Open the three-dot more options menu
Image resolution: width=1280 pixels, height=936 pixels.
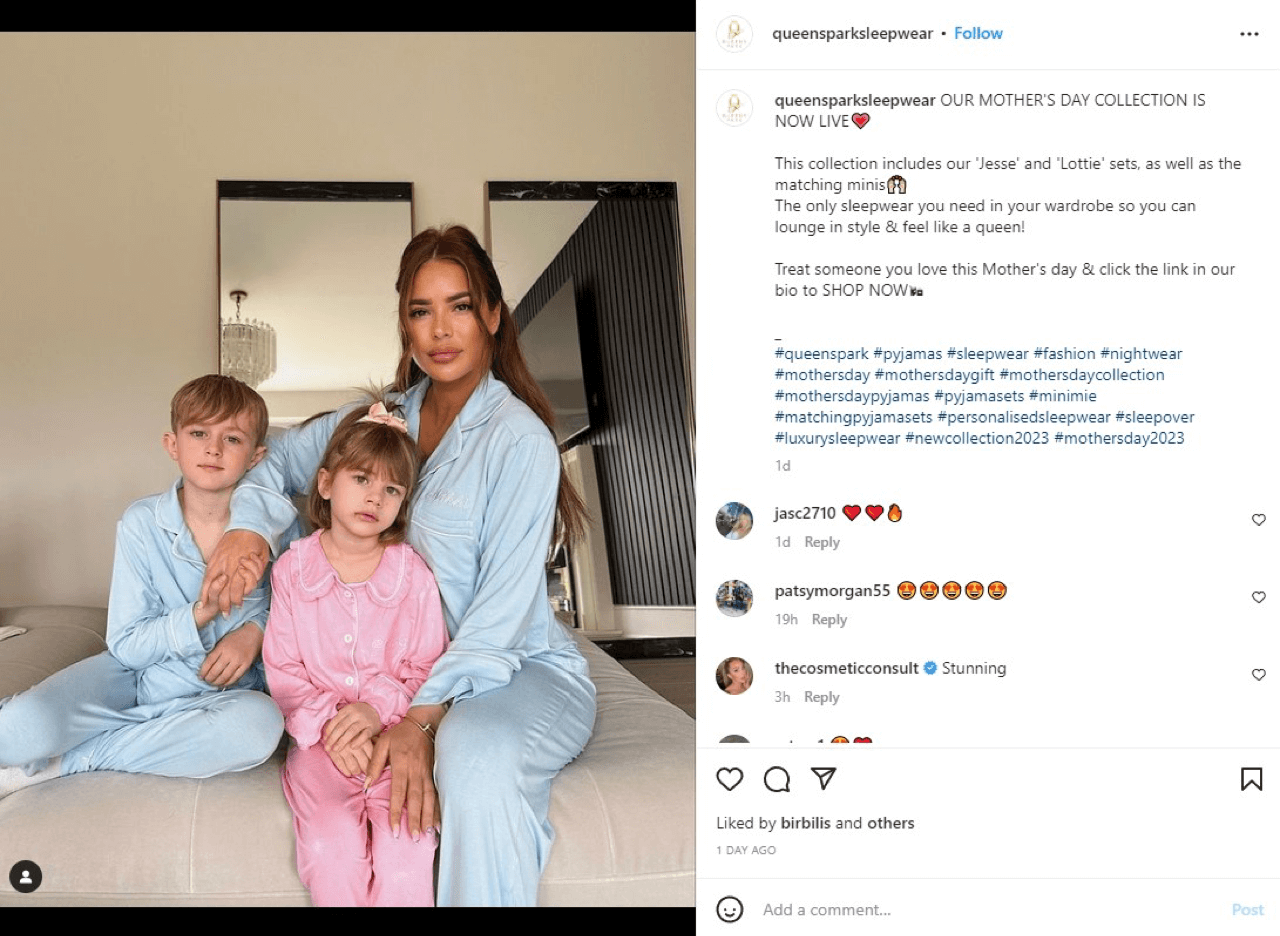[1249, 34]
